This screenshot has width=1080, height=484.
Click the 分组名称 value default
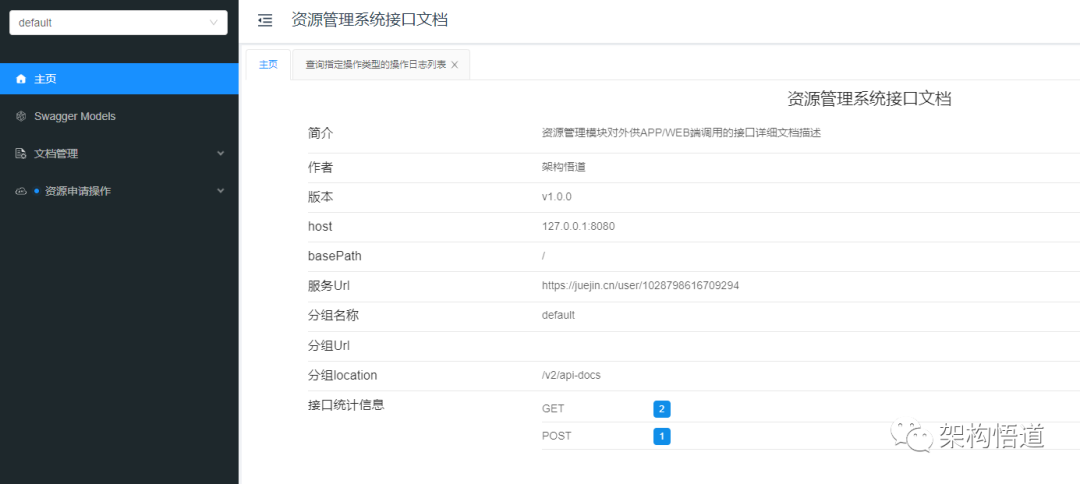click(x=559, y=315)
